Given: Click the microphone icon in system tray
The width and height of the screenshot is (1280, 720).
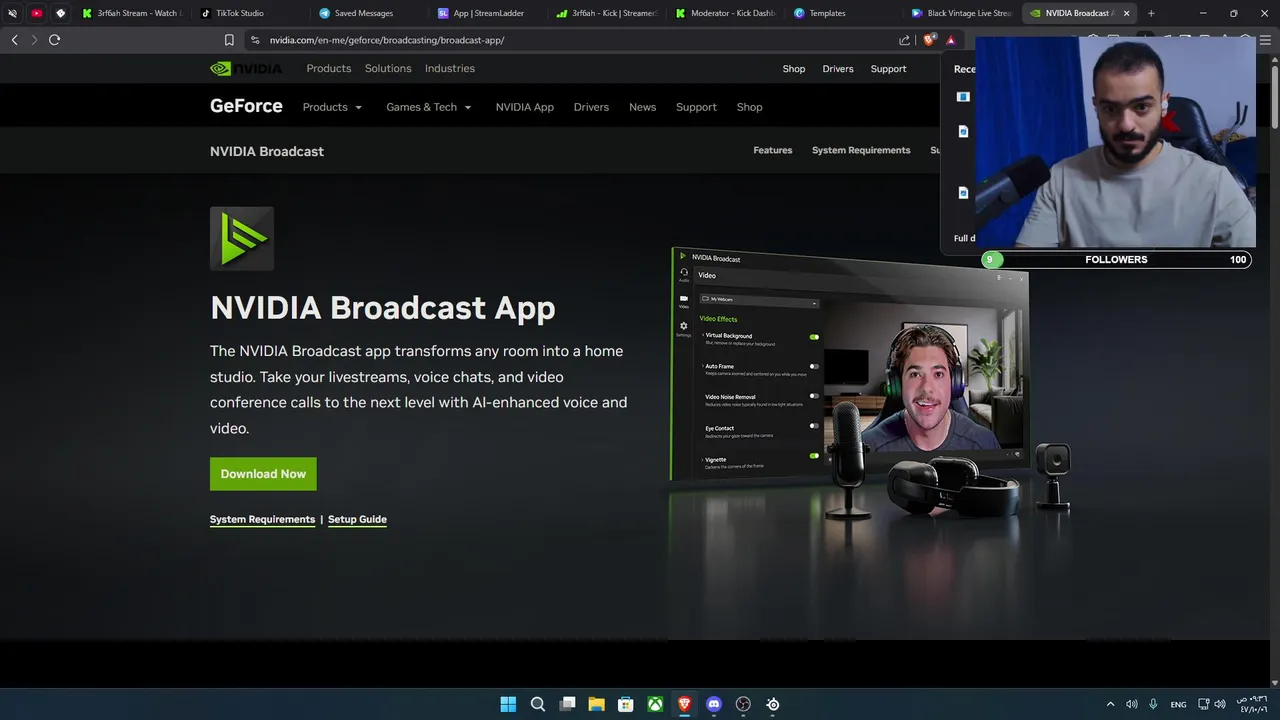Looking at the screenshot, I should pyautogui.click(x=1153, y=704).
